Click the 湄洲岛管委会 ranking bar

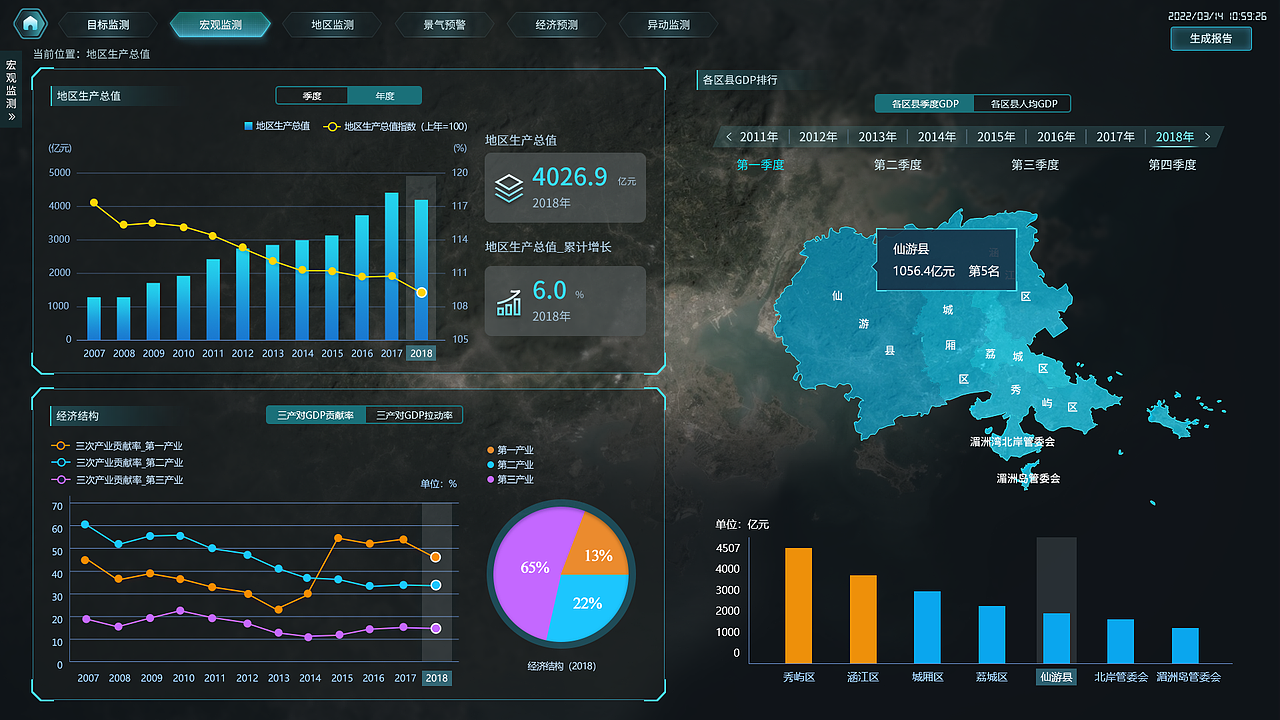tap(1185, 645)
